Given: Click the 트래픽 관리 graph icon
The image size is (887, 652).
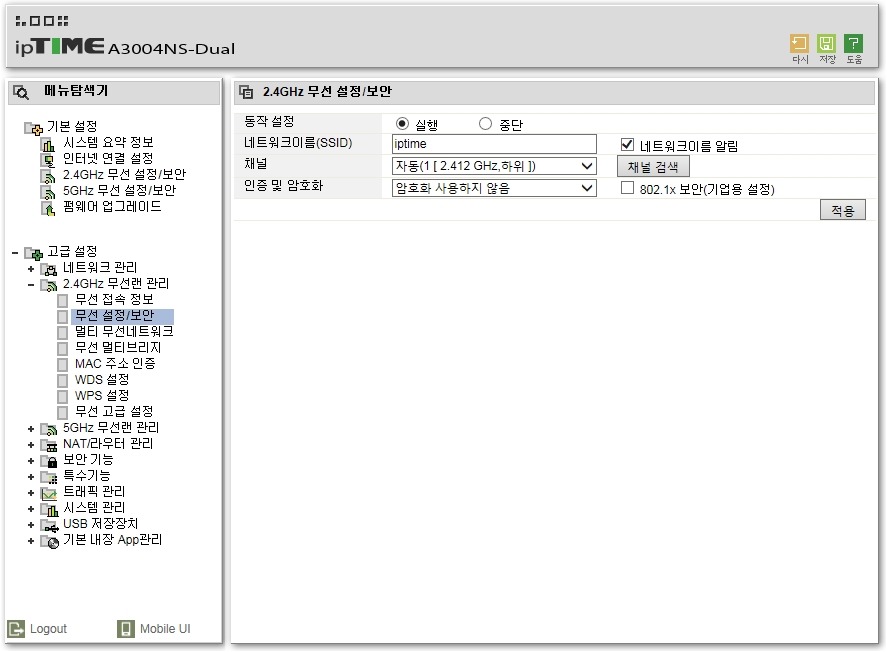Looking at the screenshot, I should (49, 494).
